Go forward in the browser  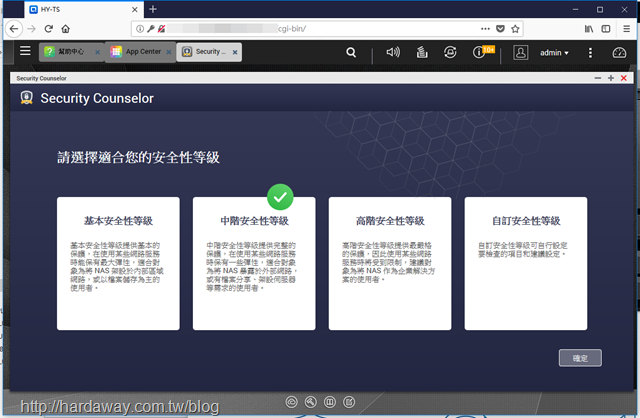tap(31, 29)
